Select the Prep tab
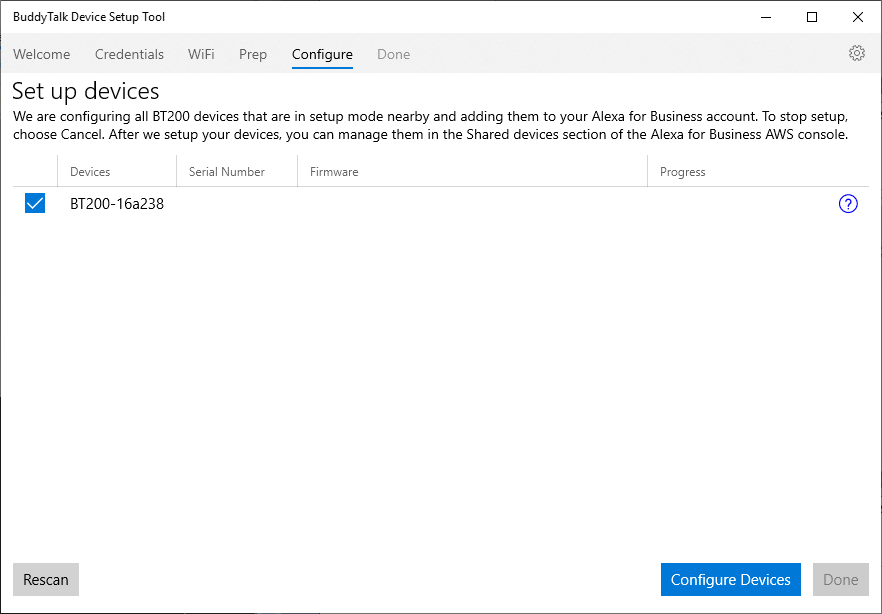 point(253,55)
